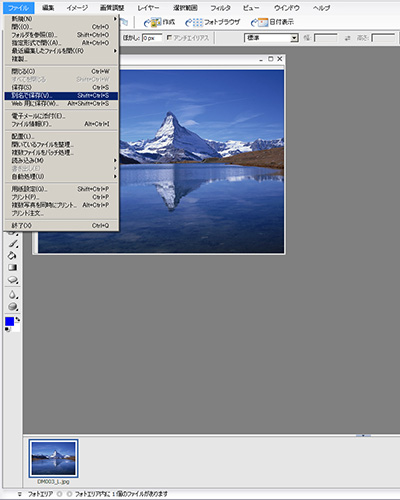Close the open ファイル menu via its title
Screen dimensions: 400x500
coord(19,8)
